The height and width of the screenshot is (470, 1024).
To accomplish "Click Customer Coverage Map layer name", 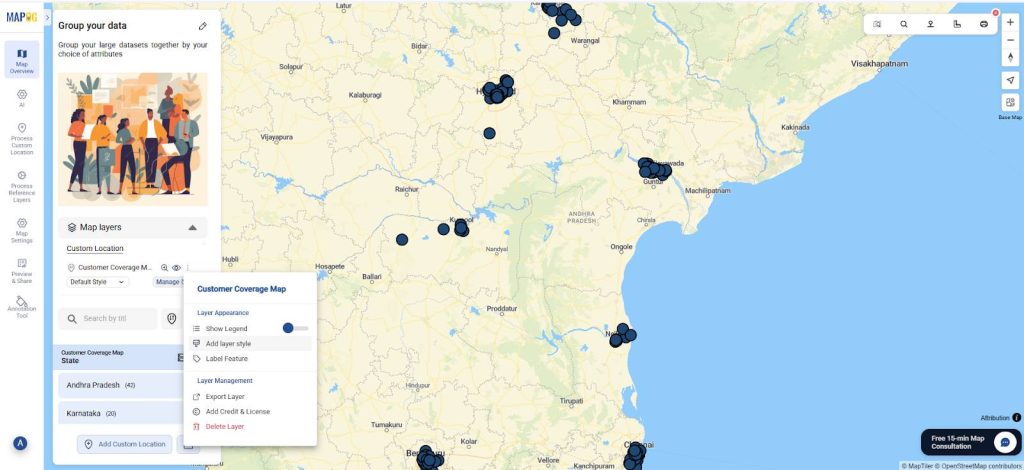I will pos(115,268).
